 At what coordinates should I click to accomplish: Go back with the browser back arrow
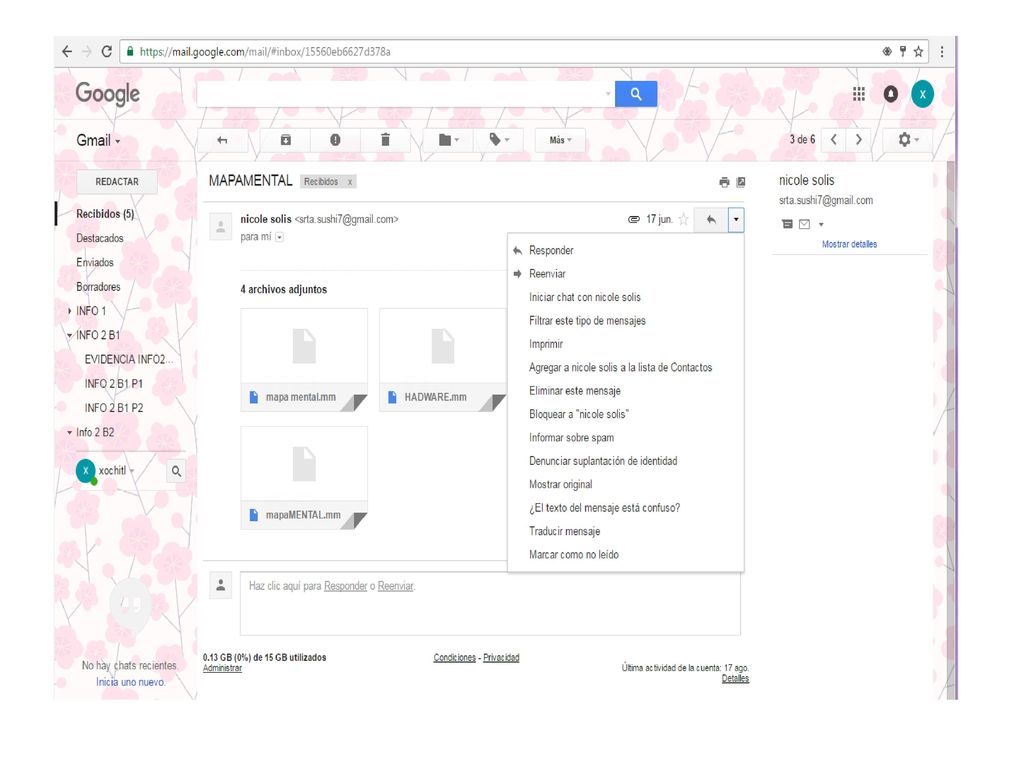pos(67,52)
